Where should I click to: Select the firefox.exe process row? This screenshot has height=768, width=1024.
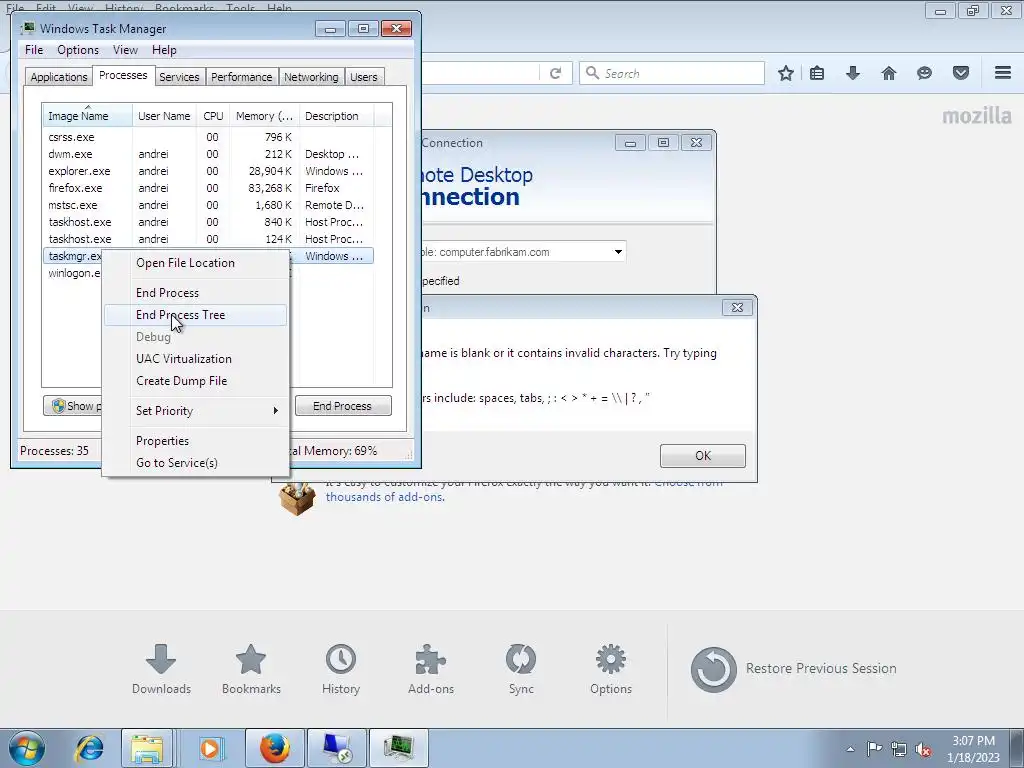coord(208,188)
